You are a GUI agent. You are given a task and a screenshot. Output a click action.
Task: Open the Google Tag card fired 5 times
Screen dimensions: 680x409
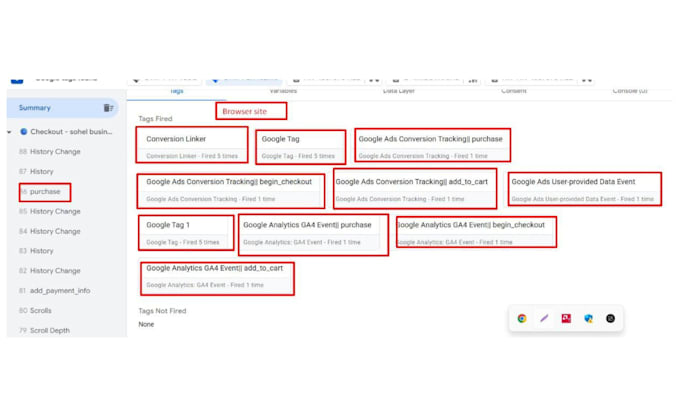(x=301, y=147)
